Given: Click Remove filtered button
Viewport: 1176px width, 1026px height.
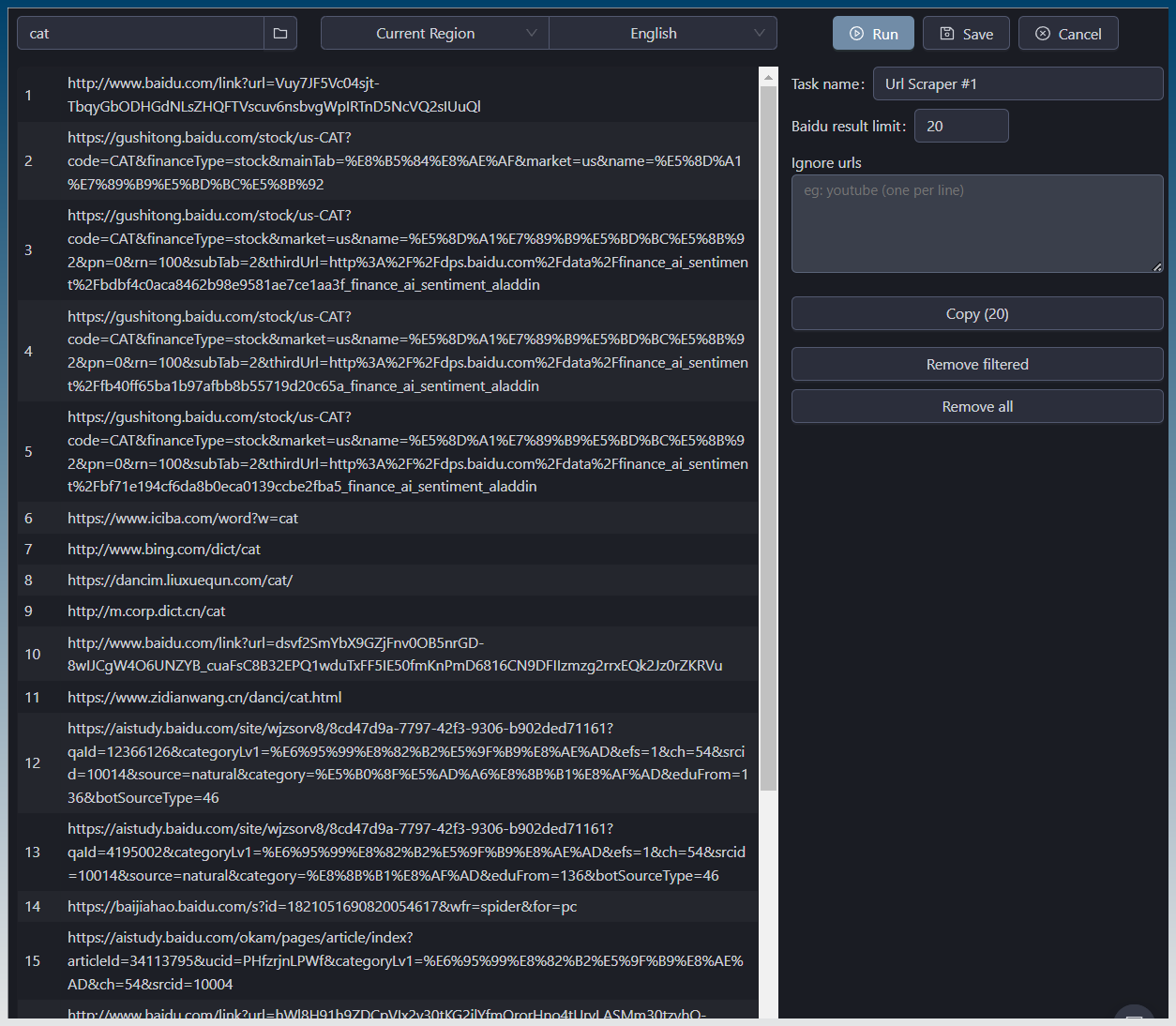Looking at the screenshot, I should (976, 365).
